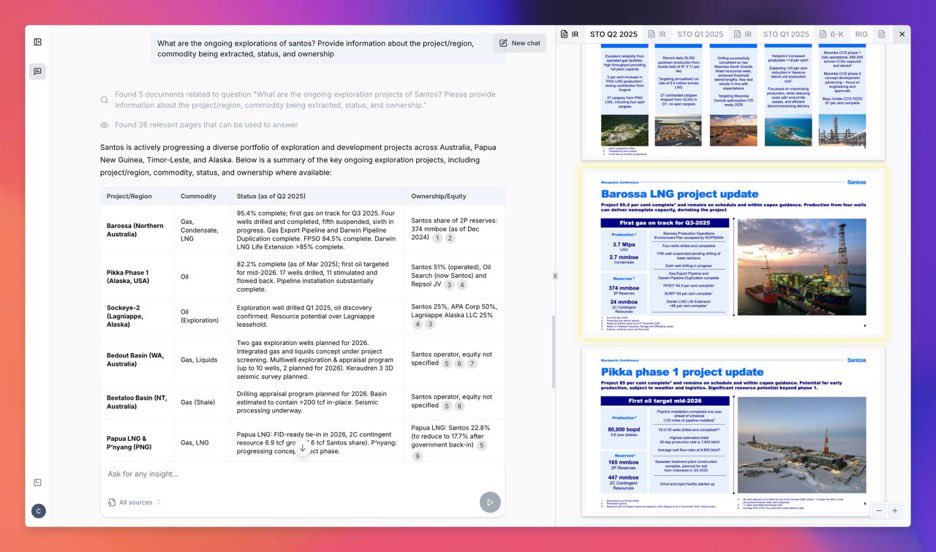Zoom in the document with plus button
The image size is (936, 552).
[x=895, y=510]
